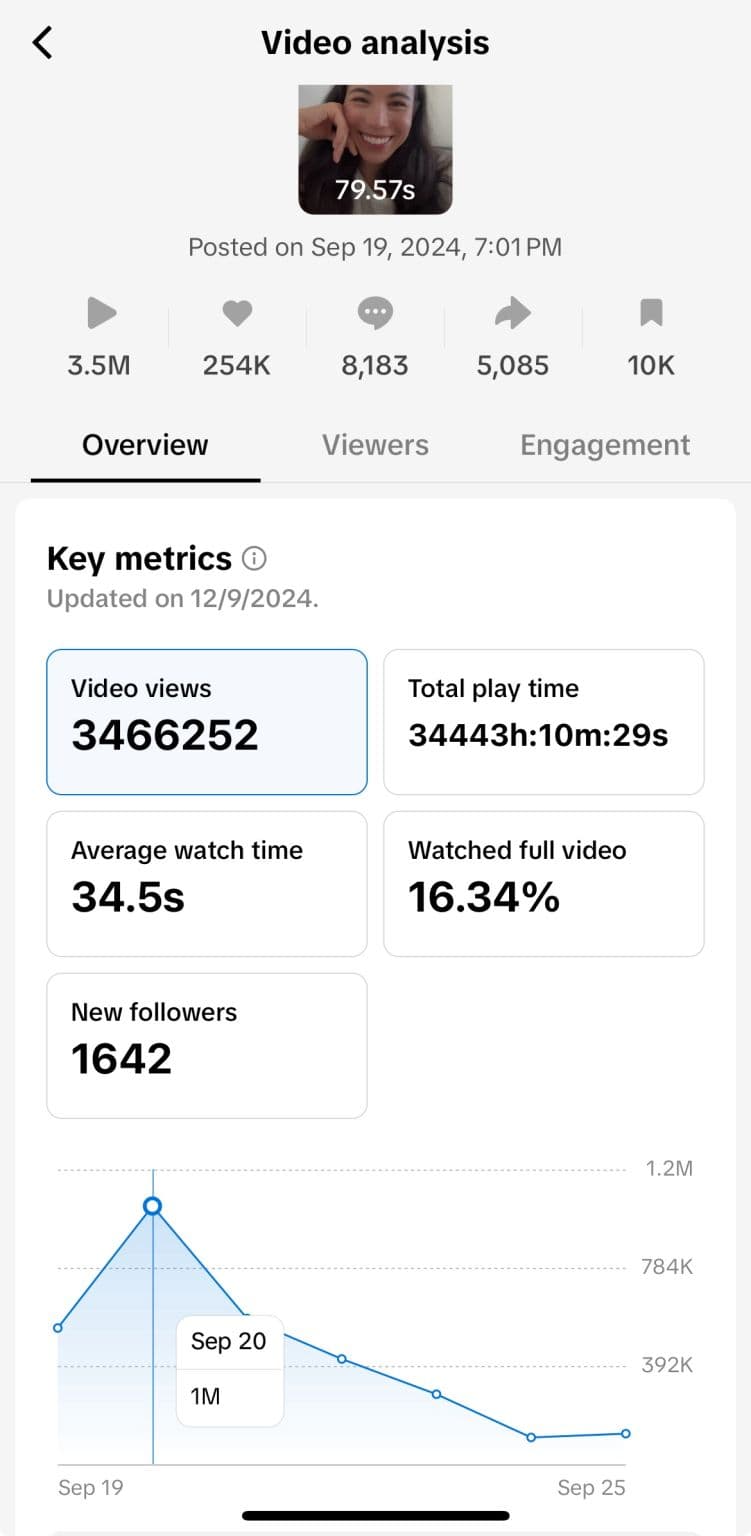Open the video thumbnail preview

coord(375,150)
